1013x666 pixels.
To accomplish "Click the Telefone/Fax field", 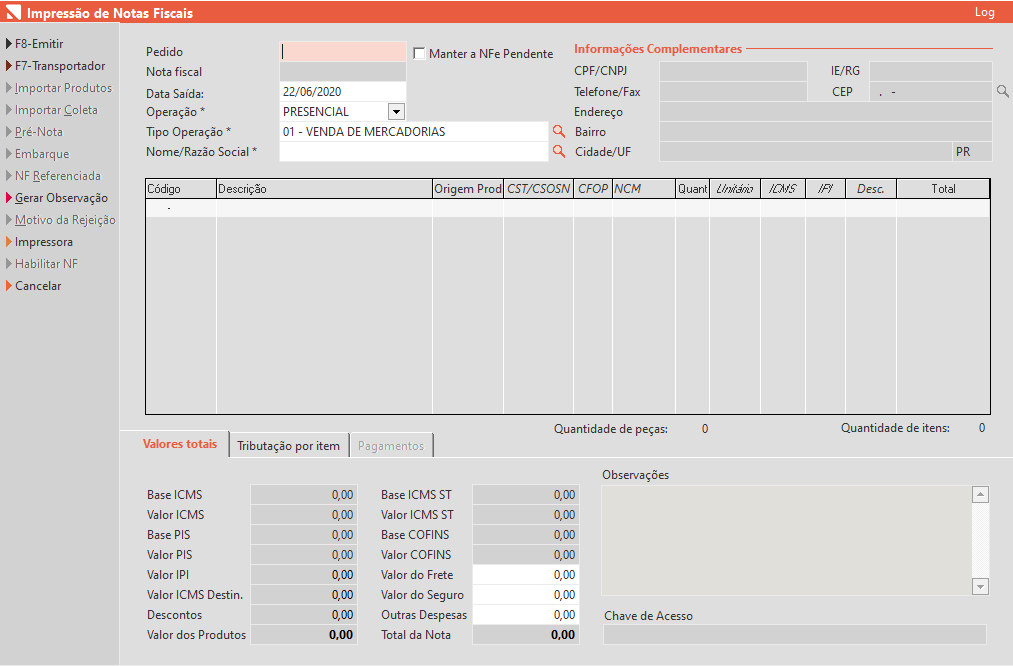I will pos(733,92).
